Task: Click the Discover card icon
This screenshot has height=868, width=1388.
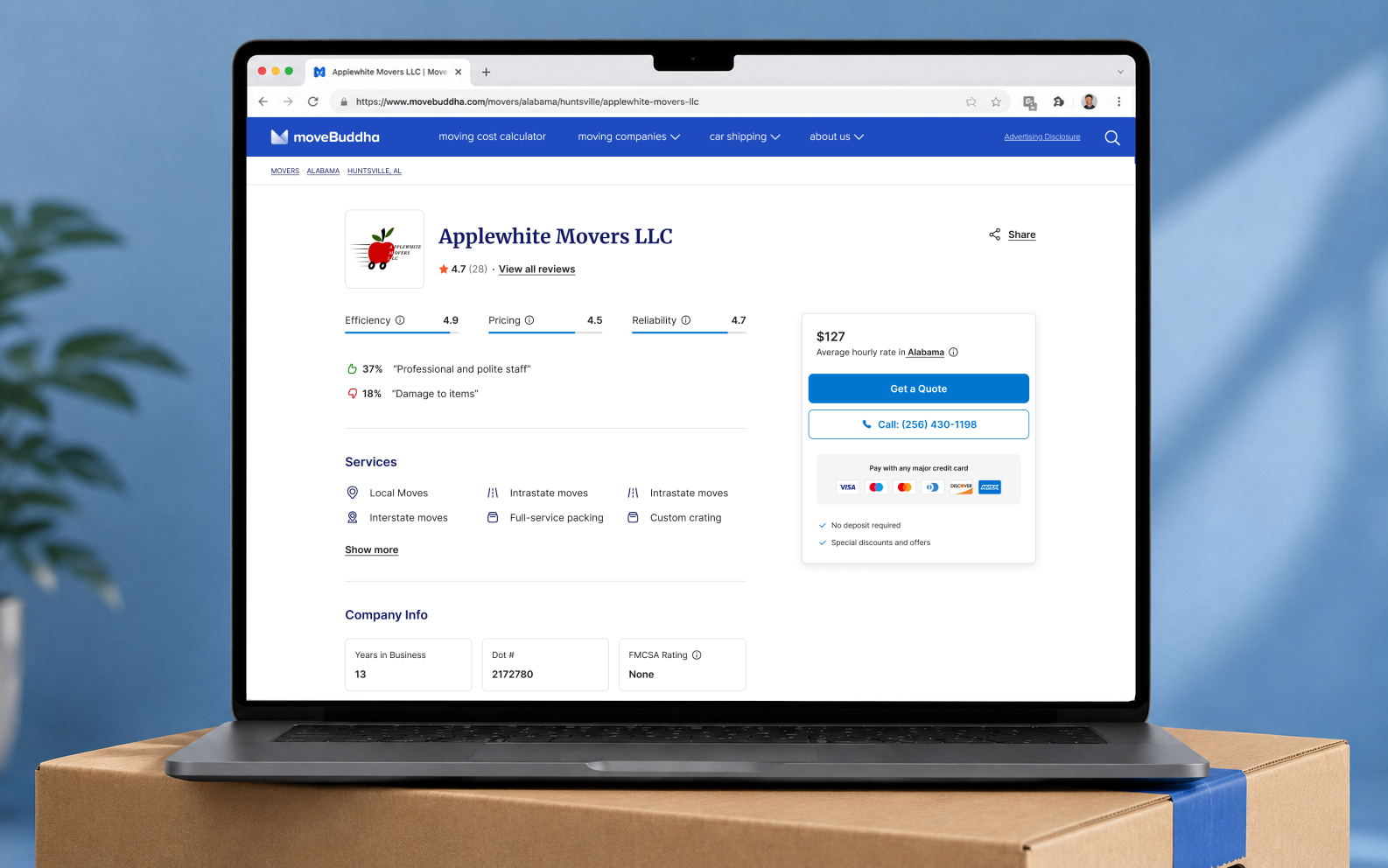Action: pyautogui.click(x=961, y=487)
